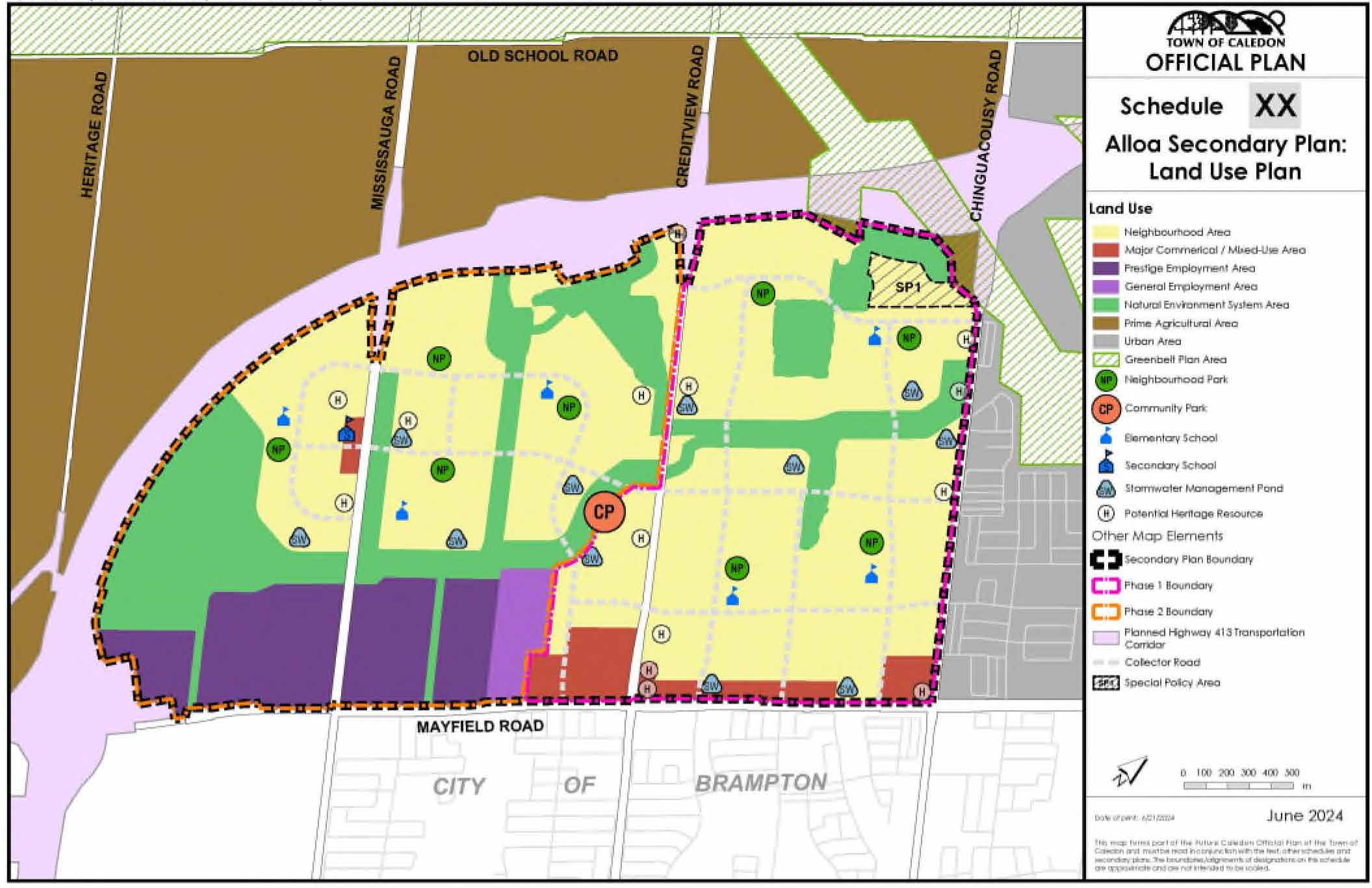Viewport: 1372px width, 888px height.
Task: Pick the brown Prime Agricultural Area swatch
Action: click(1105, 323)
